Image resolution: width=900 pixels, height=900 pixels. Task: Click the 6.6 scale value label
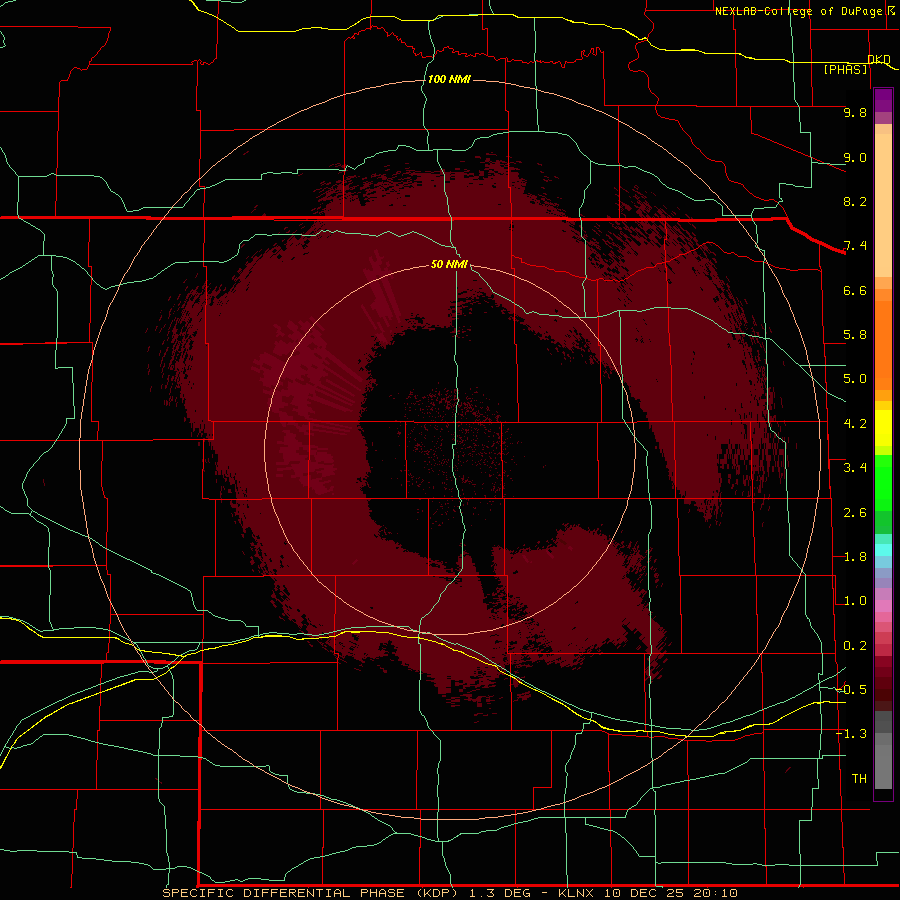(855, 290)
